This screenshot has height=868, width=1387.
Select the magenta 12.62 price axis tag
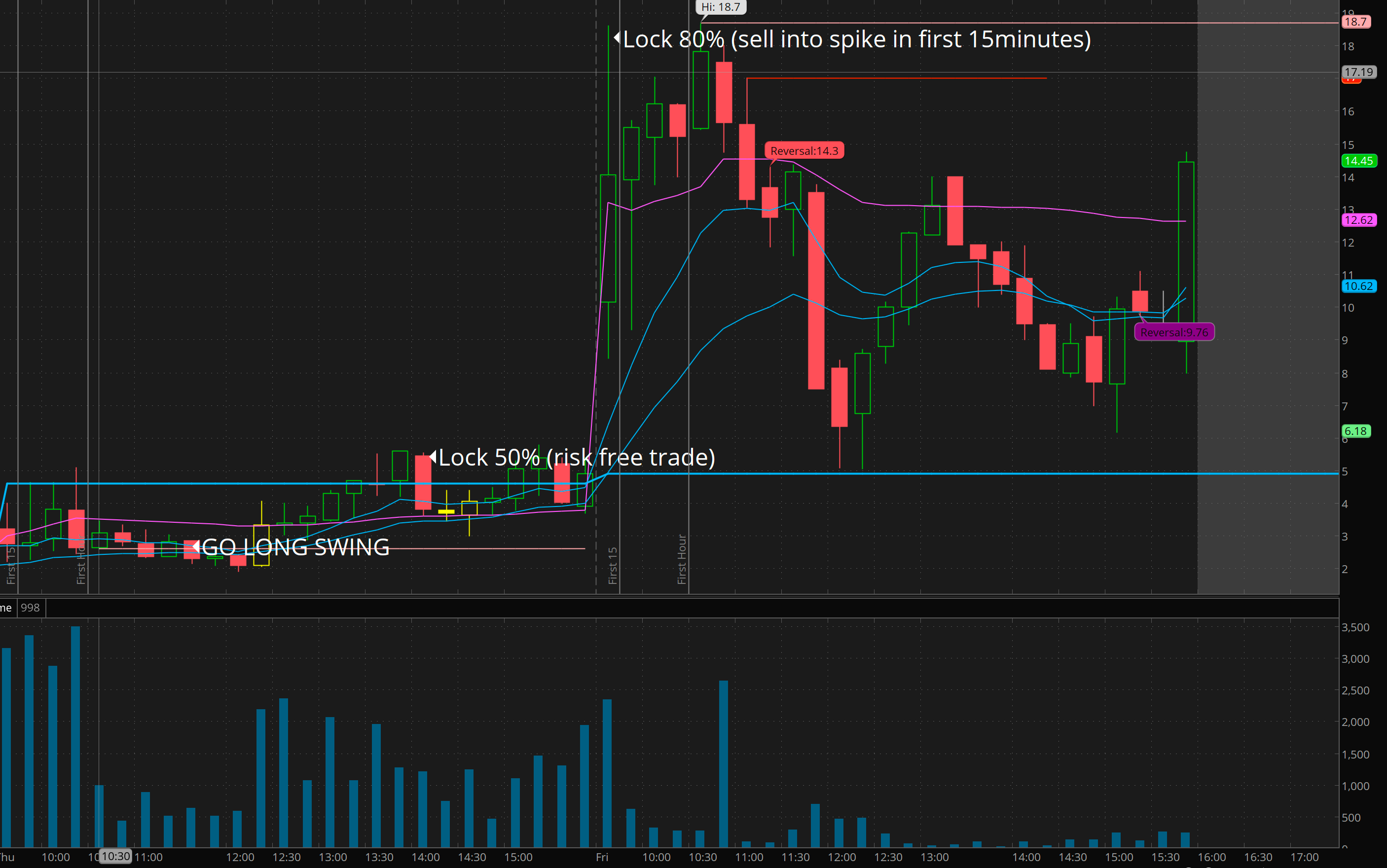tap(1358, 220)
